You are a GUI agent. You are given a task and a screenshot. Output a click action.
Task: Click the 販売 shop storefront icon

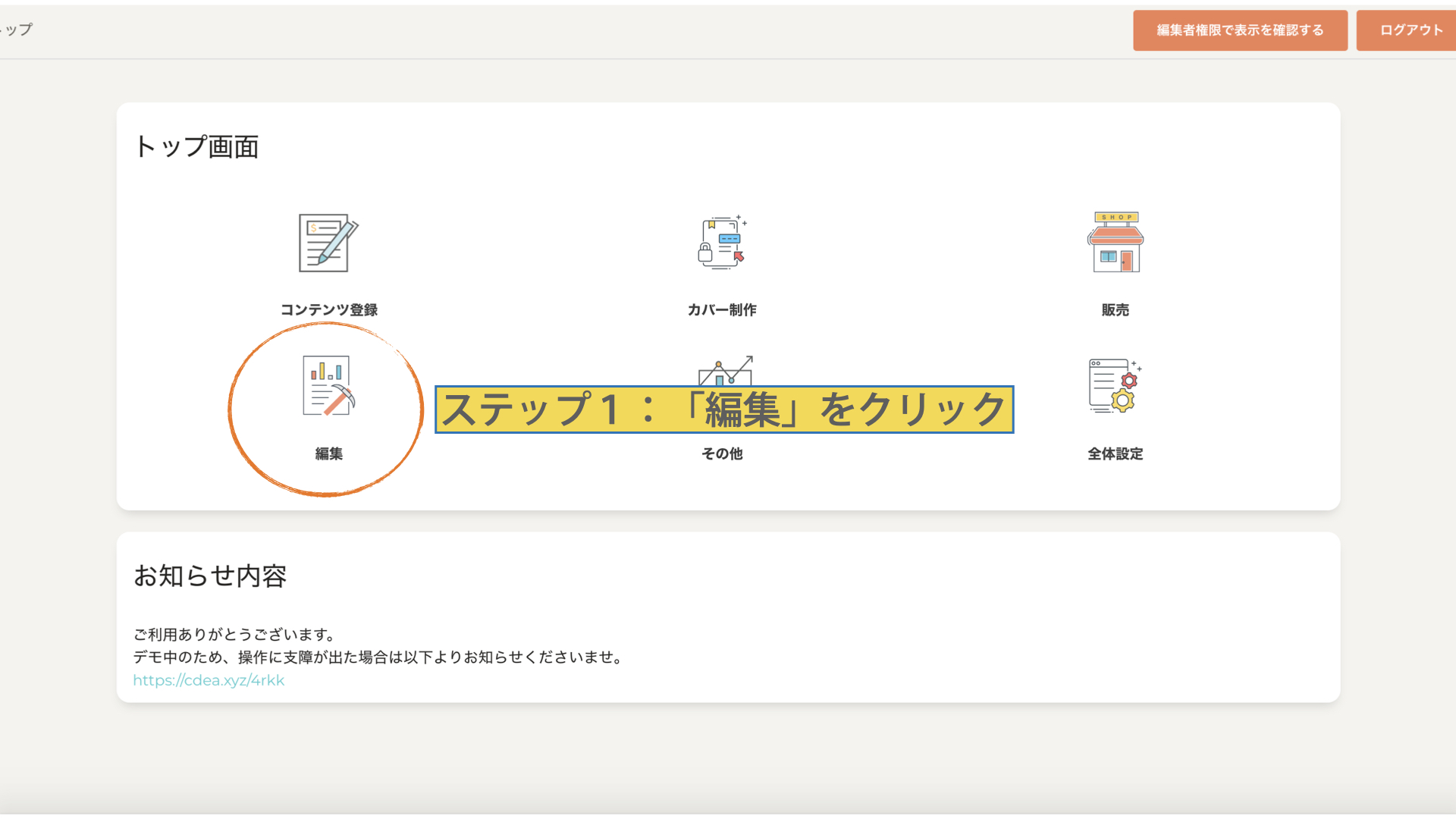1115,243
